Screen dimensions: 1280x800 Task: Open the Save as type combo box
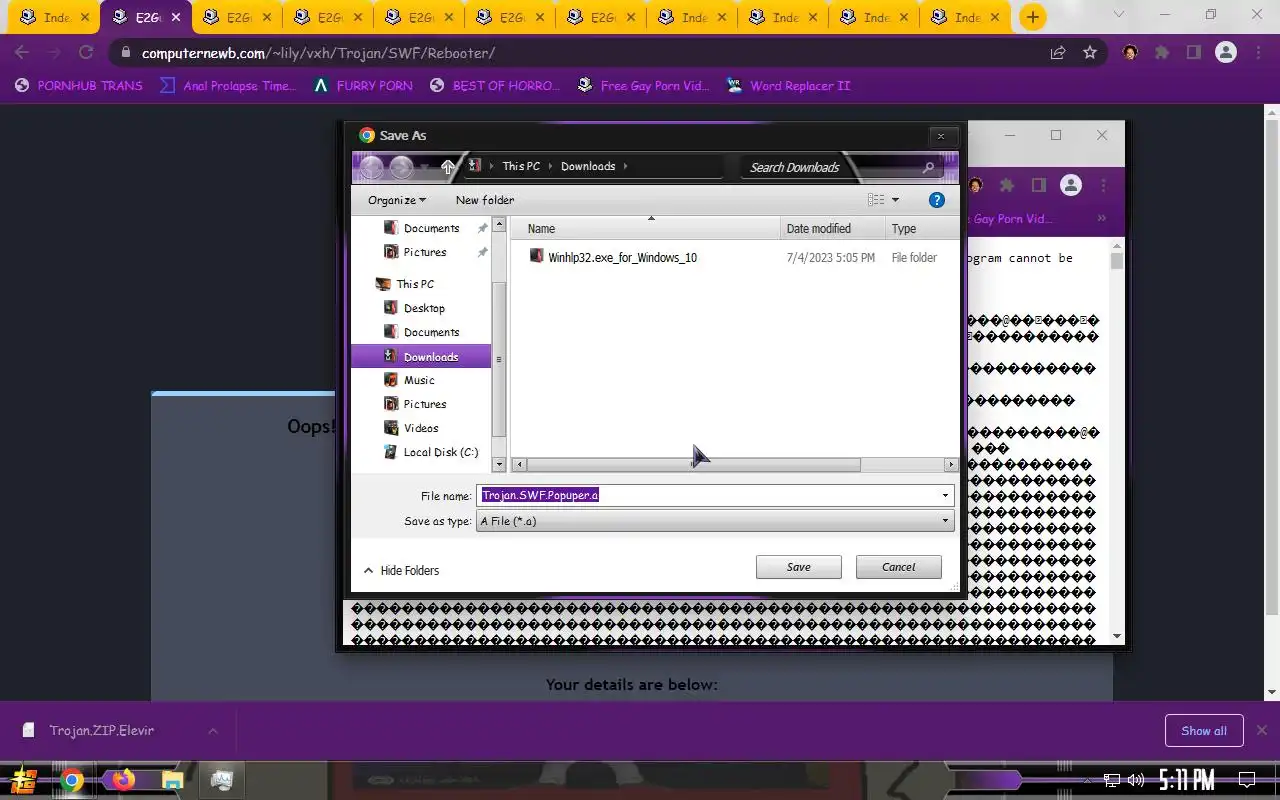[715, 521]
